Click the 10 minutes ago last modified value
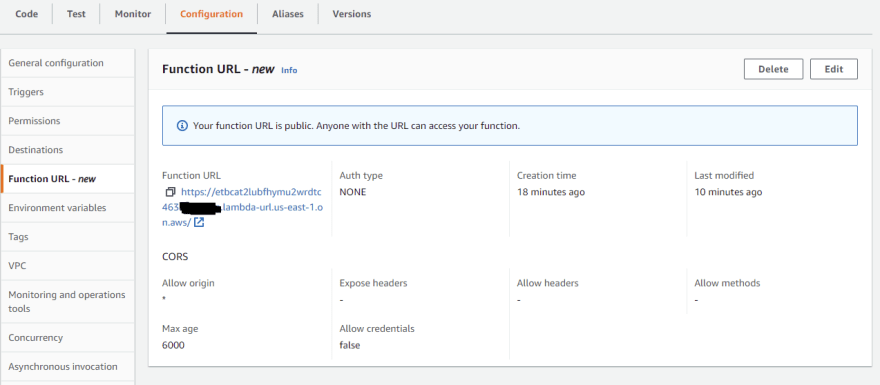This screenshot has height=385, width=880. tap(728, 192)
